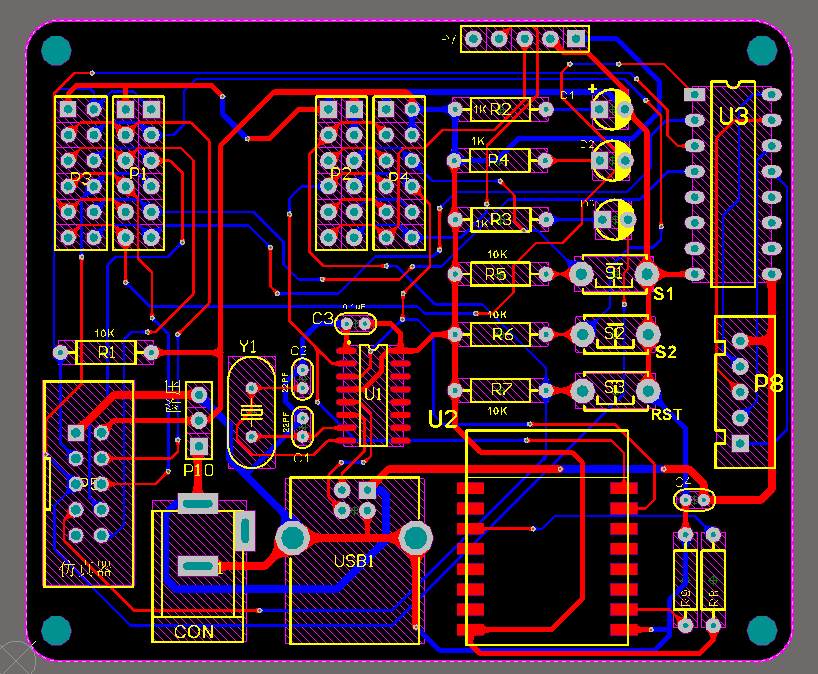Image resolution: width=818 pixels, height=674 pixels.
Task: Select the P4 header designator
Action: 398,177
